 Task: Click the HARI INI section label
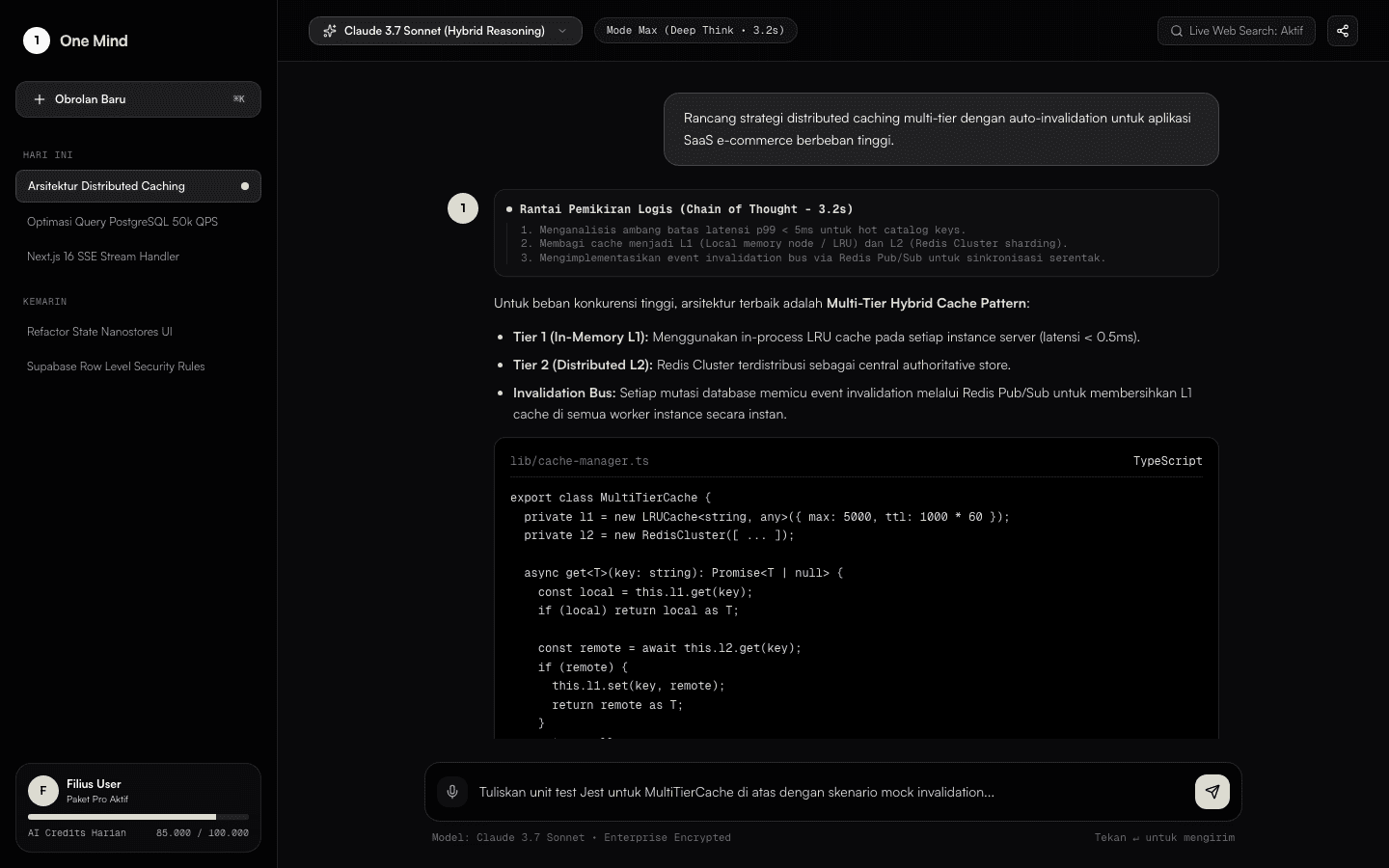tap(48, 155)
